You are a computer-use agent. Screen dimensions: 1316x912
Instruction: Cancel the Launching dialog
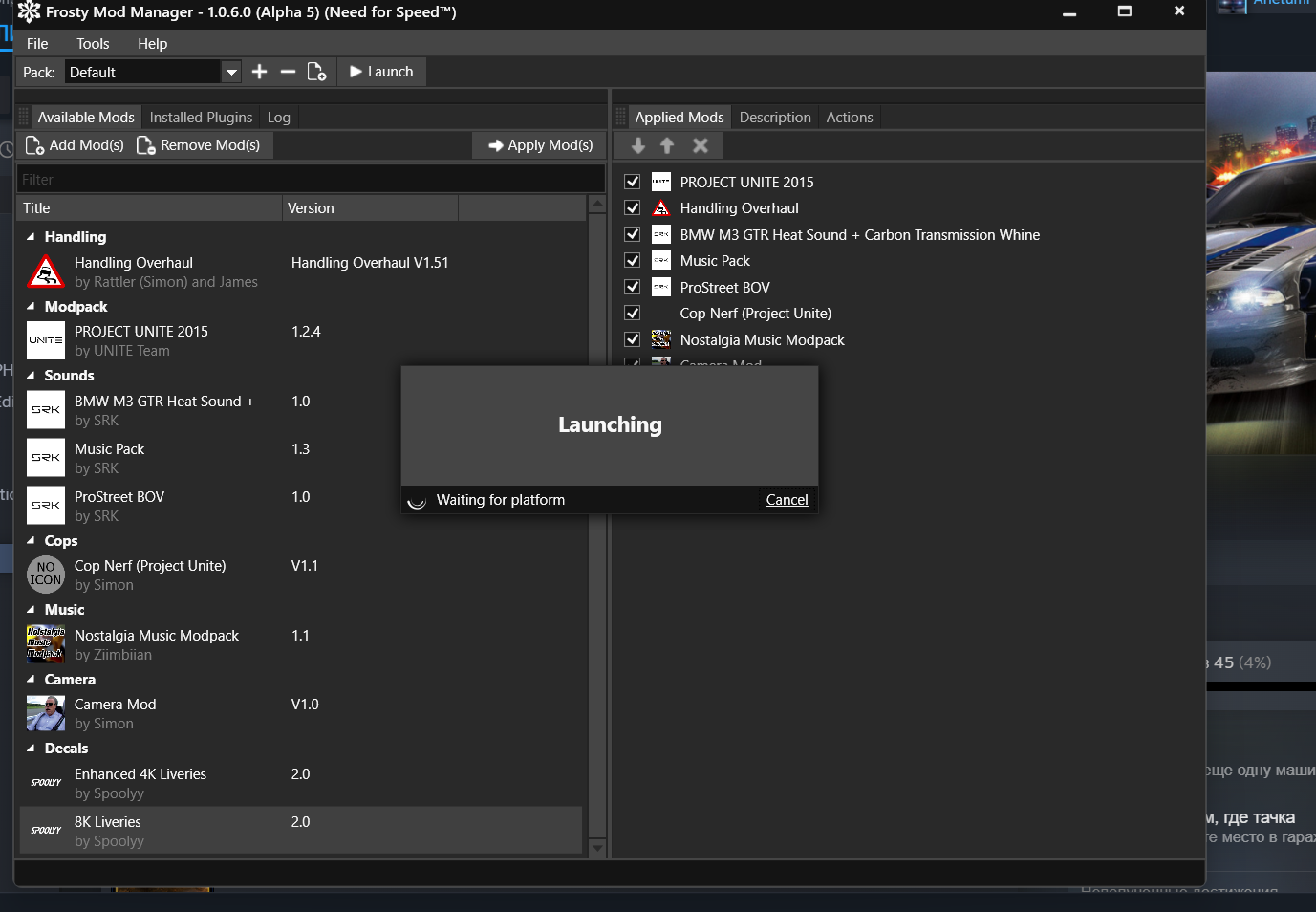pos(787,500)
